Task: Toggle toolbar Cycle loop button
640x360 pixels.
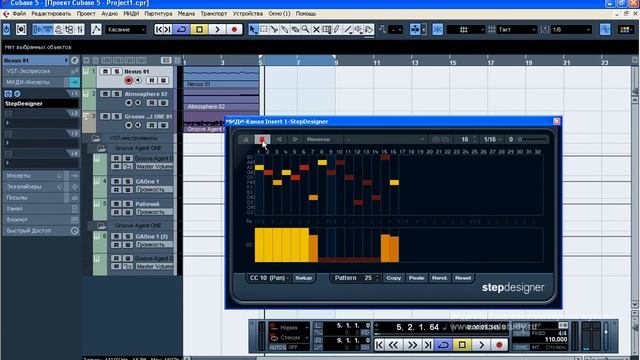Action: pos(181,29)
